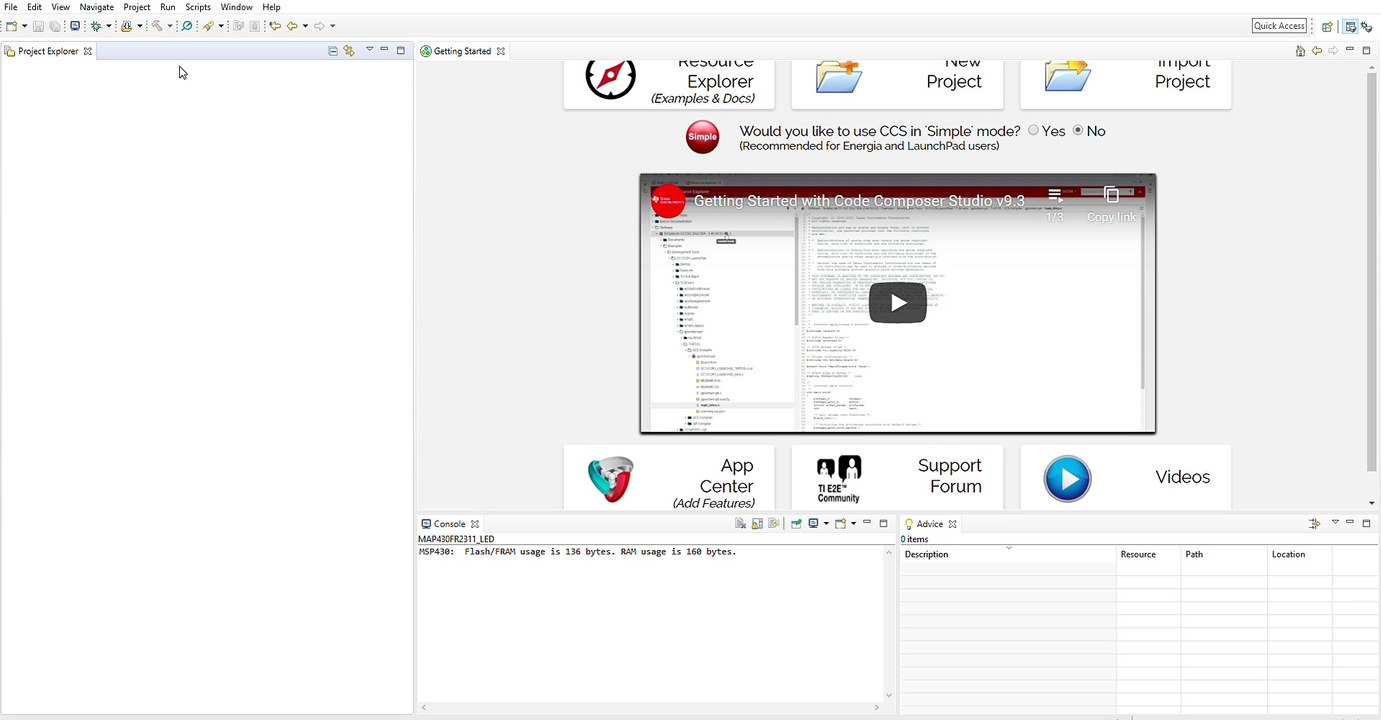Open the Project menu
Viewport: 1381px width, 720px height.
click(x=137, y=7)
